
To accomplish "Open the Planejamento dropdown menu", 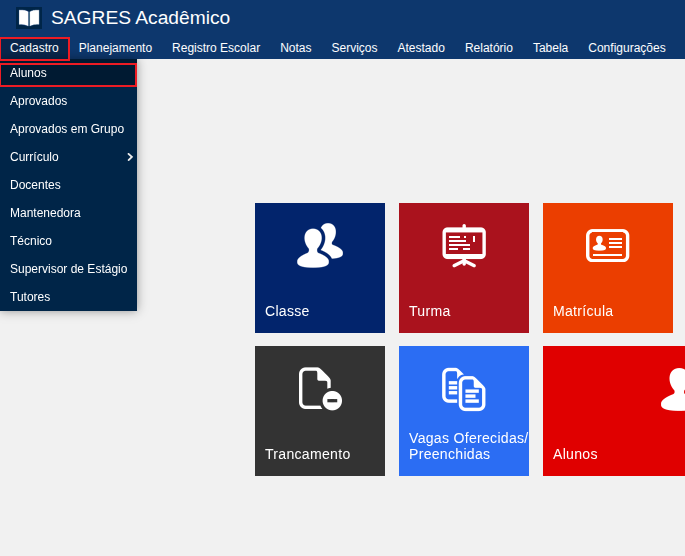I will click(x=115, y=48).
